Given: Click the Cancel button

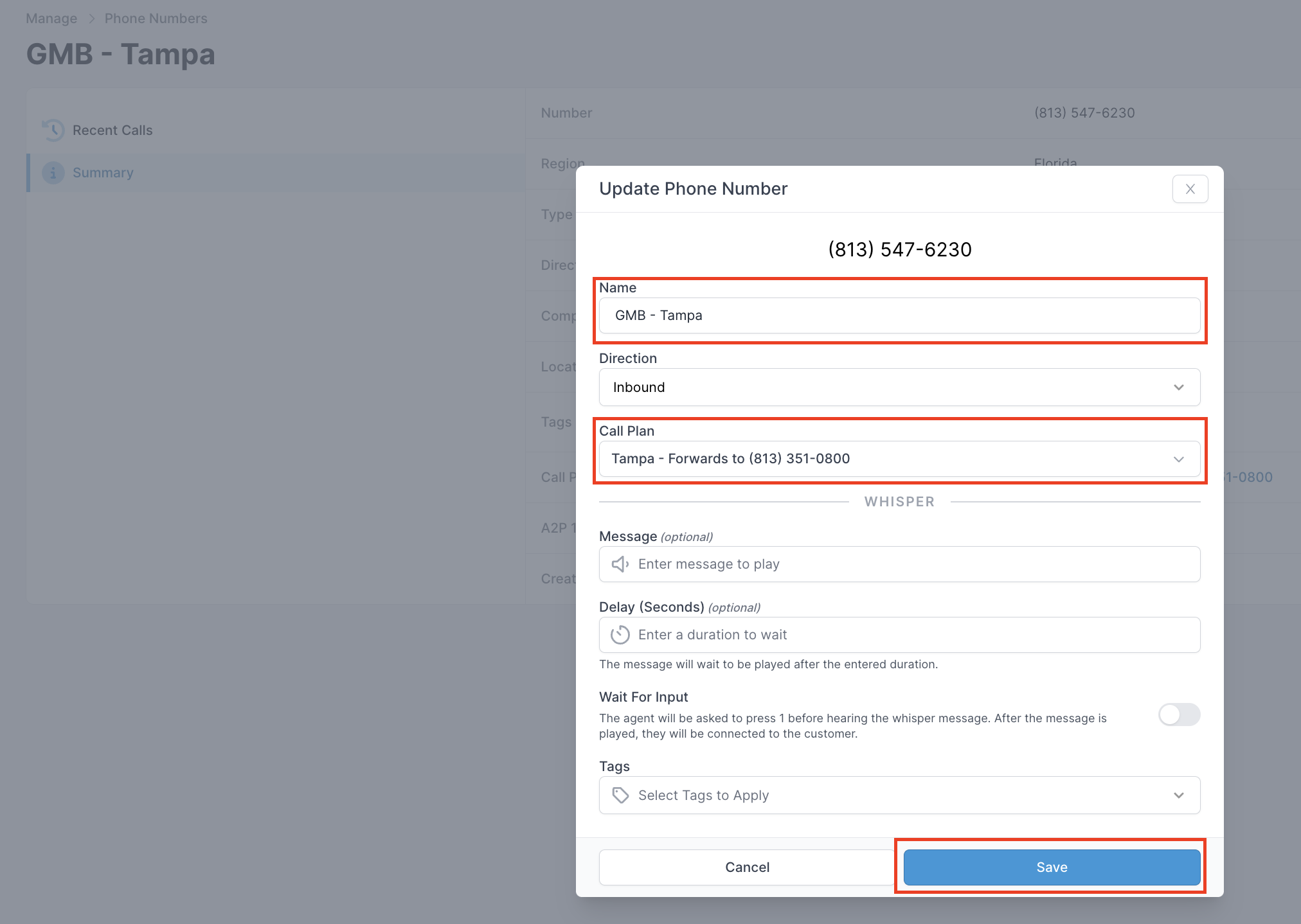Looking at the screenshot, I should (747, 867).
